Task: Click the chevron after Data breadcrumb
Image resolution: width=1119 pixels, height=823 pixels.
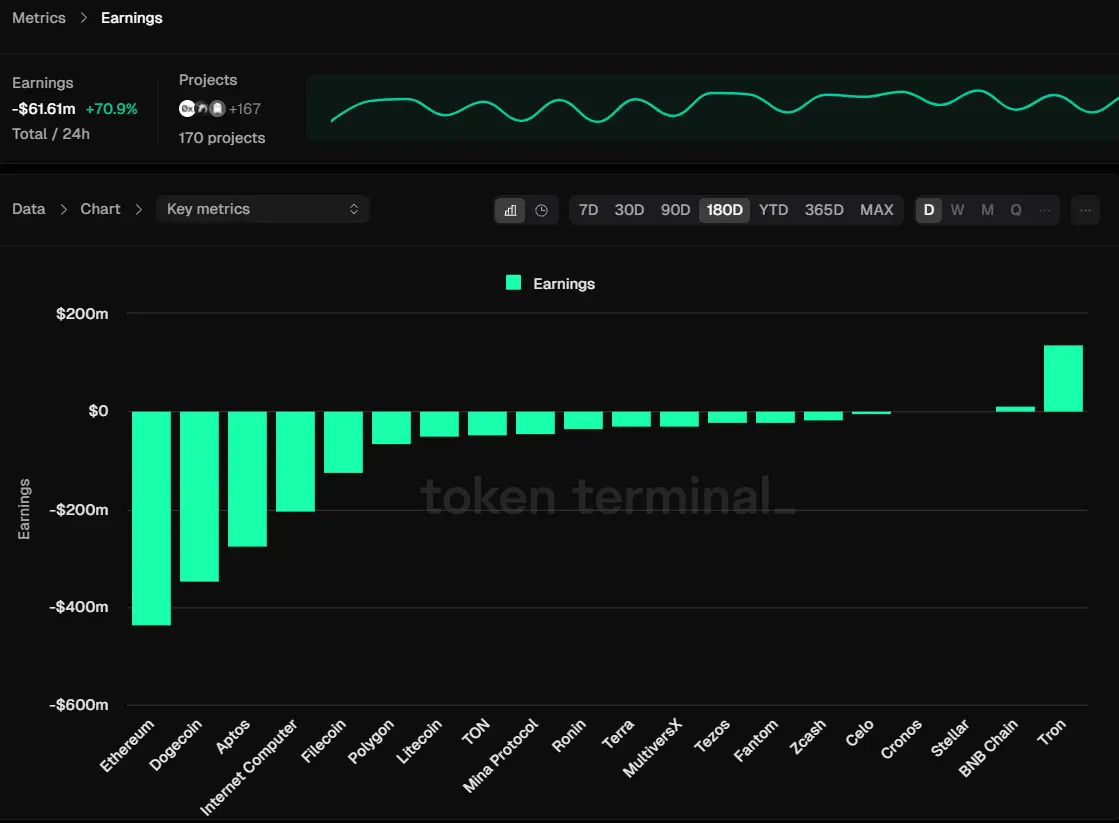Action: pyautogui.click(x=64, y=209)
